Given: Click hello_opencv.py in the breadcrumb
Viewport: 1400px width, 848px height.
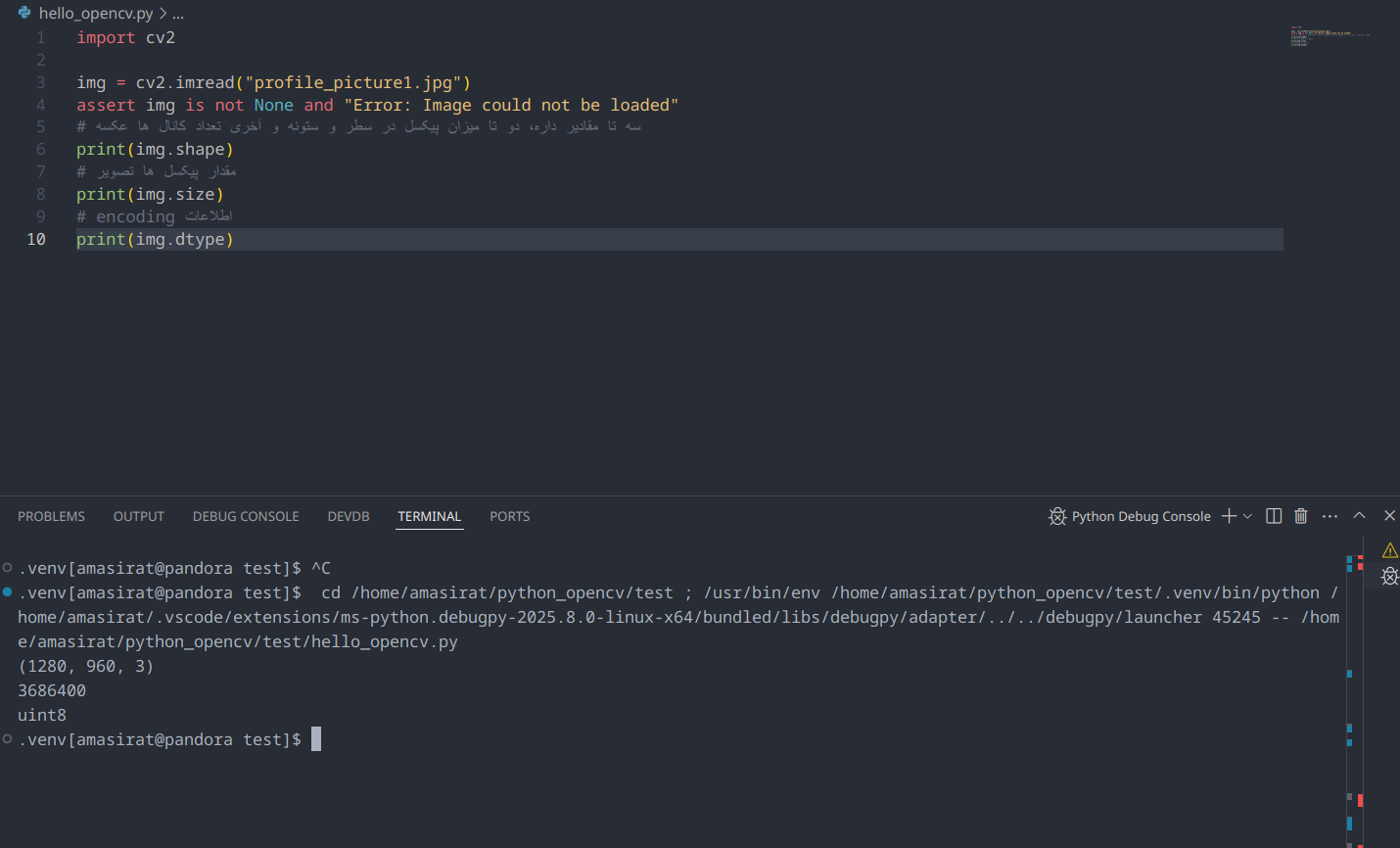Looking at the screenshot, I should (96, 14).
